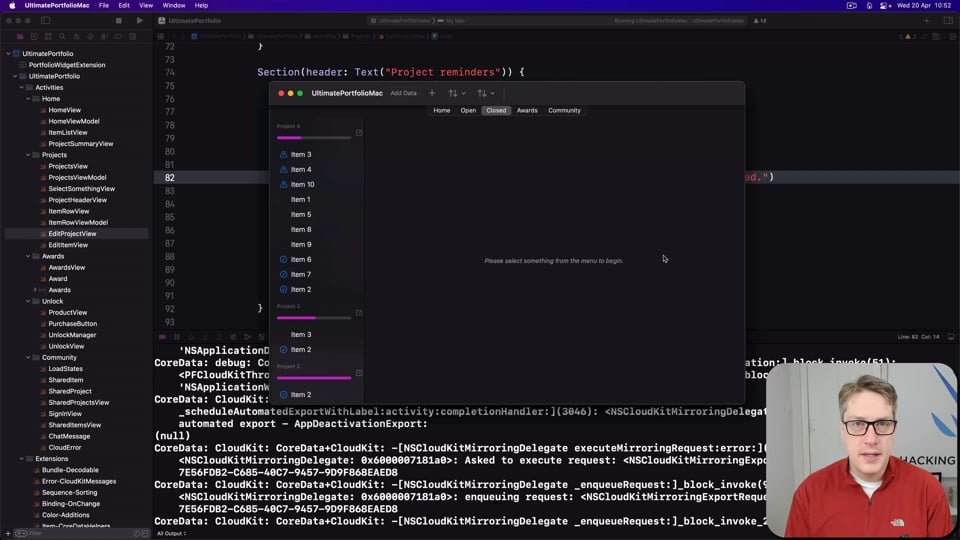The height and width of the screenshot is (540, 960).
Task: Click the edit icon for Project 4
Action: [x=359, y=133]
